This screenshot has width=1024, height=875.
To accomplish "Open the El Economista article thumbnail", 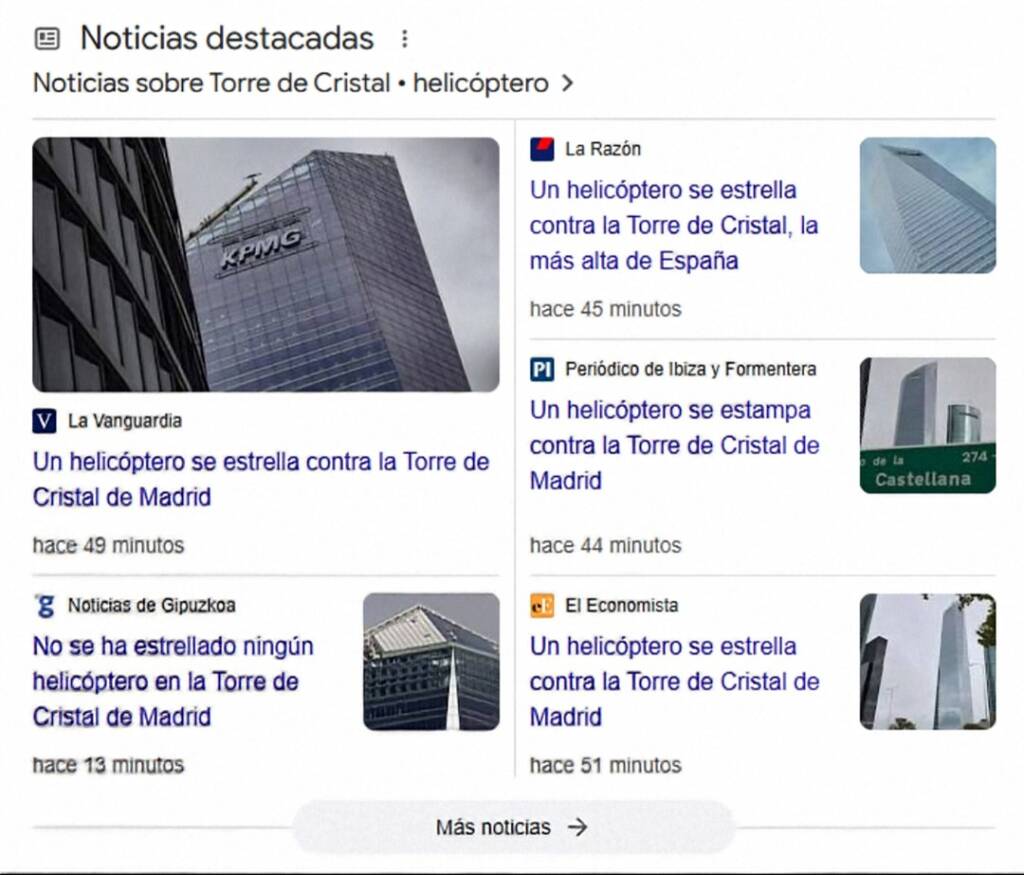I will (x=928, y=661).
